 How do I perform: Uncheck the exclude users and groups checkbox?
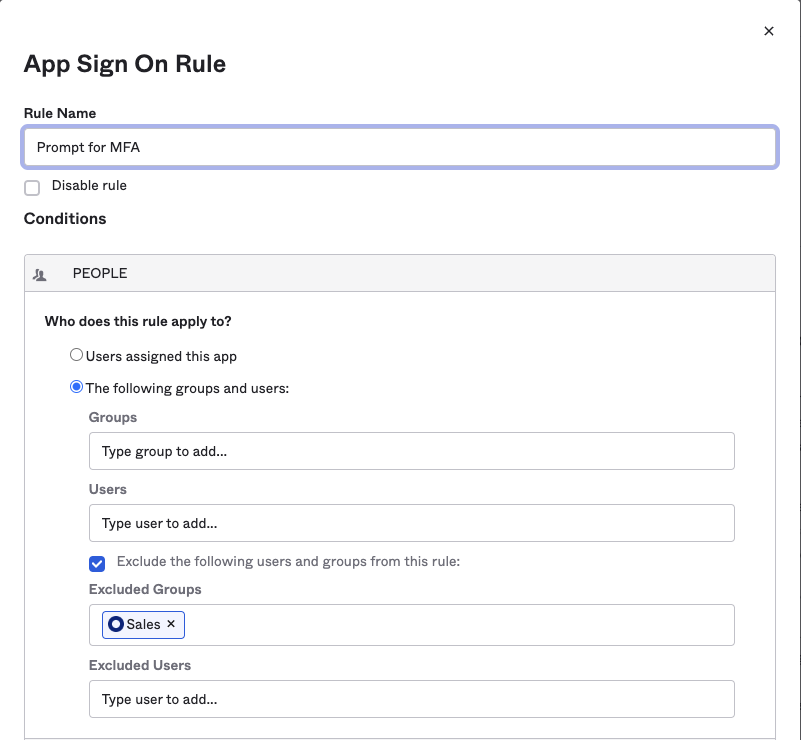click(x=97, y=563)
